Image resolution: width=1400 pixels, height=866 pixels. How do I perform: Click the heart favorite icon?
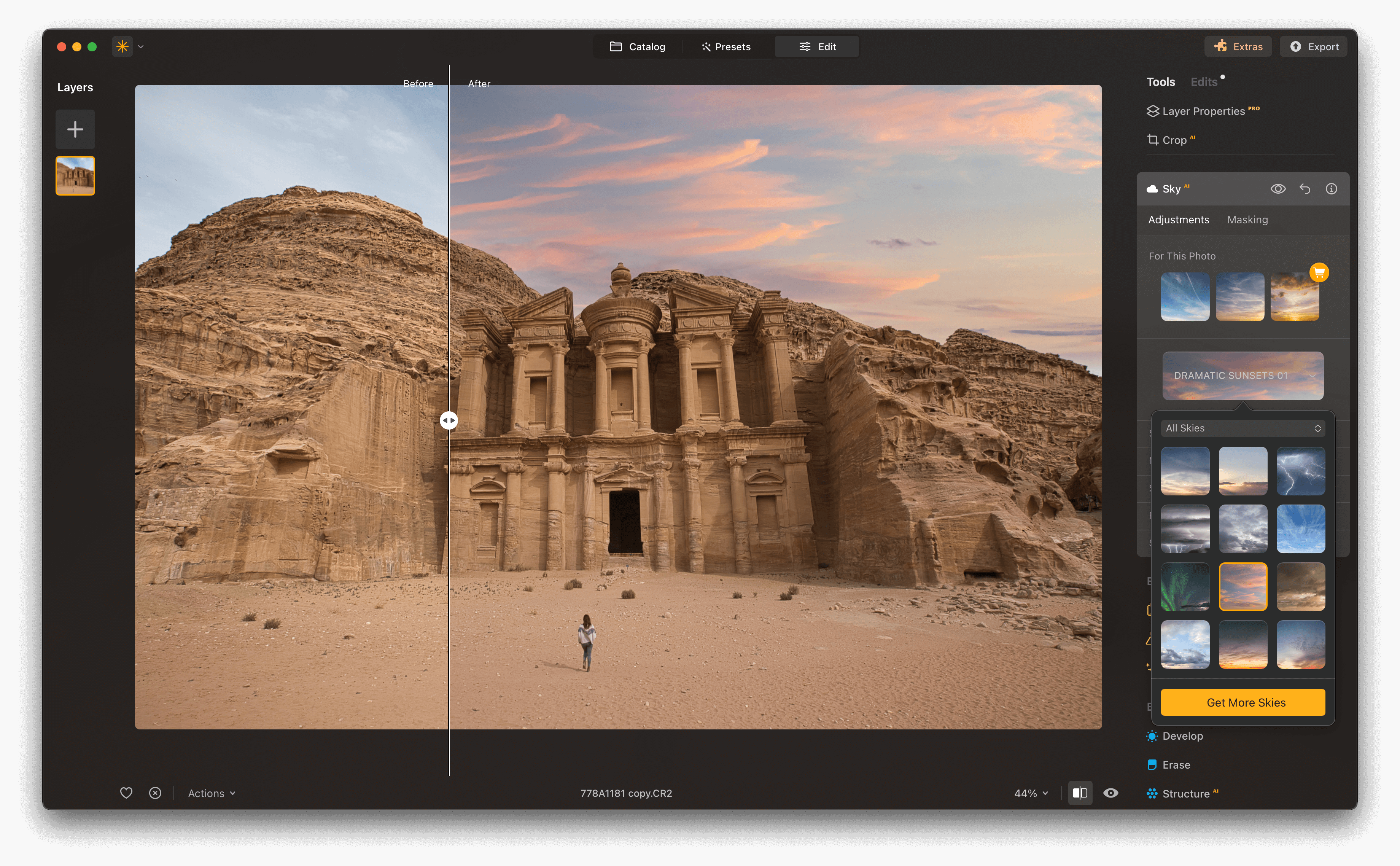(126, 793)
